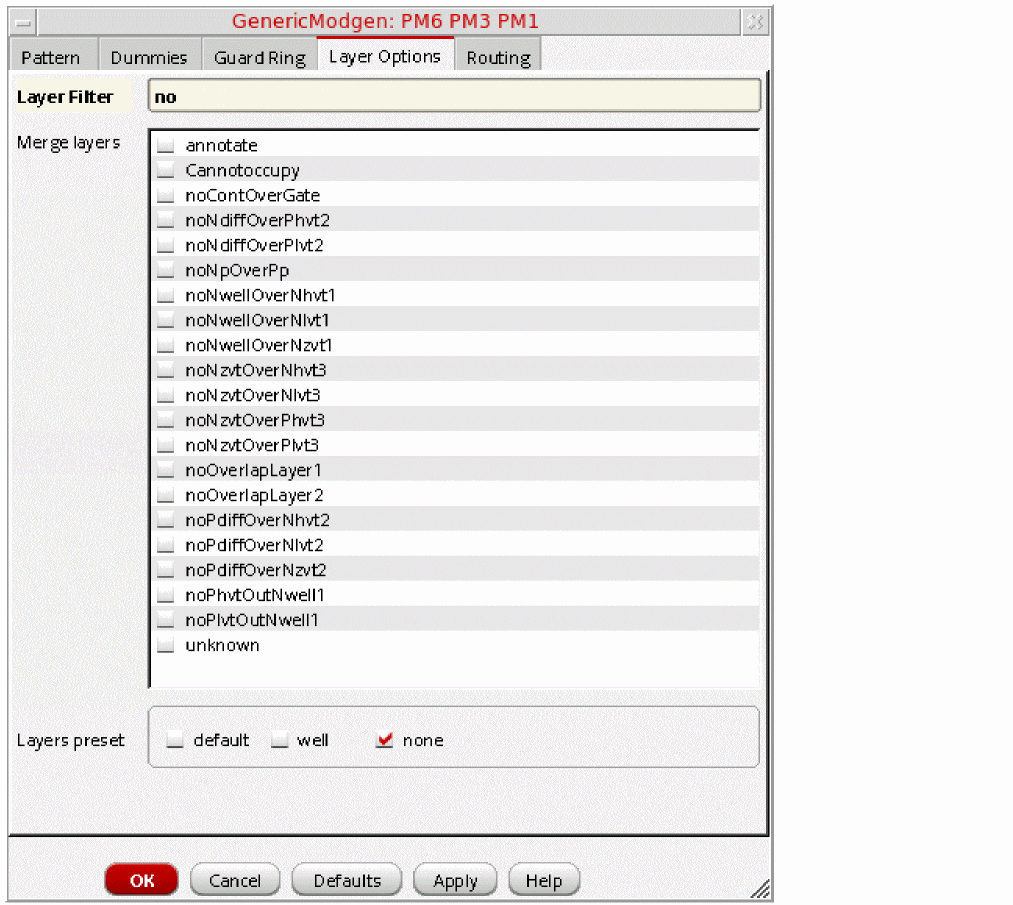Viewport: 1013px width, 905px height.
Task: Switch to the Pattern tab
Action: click(51, 57)
